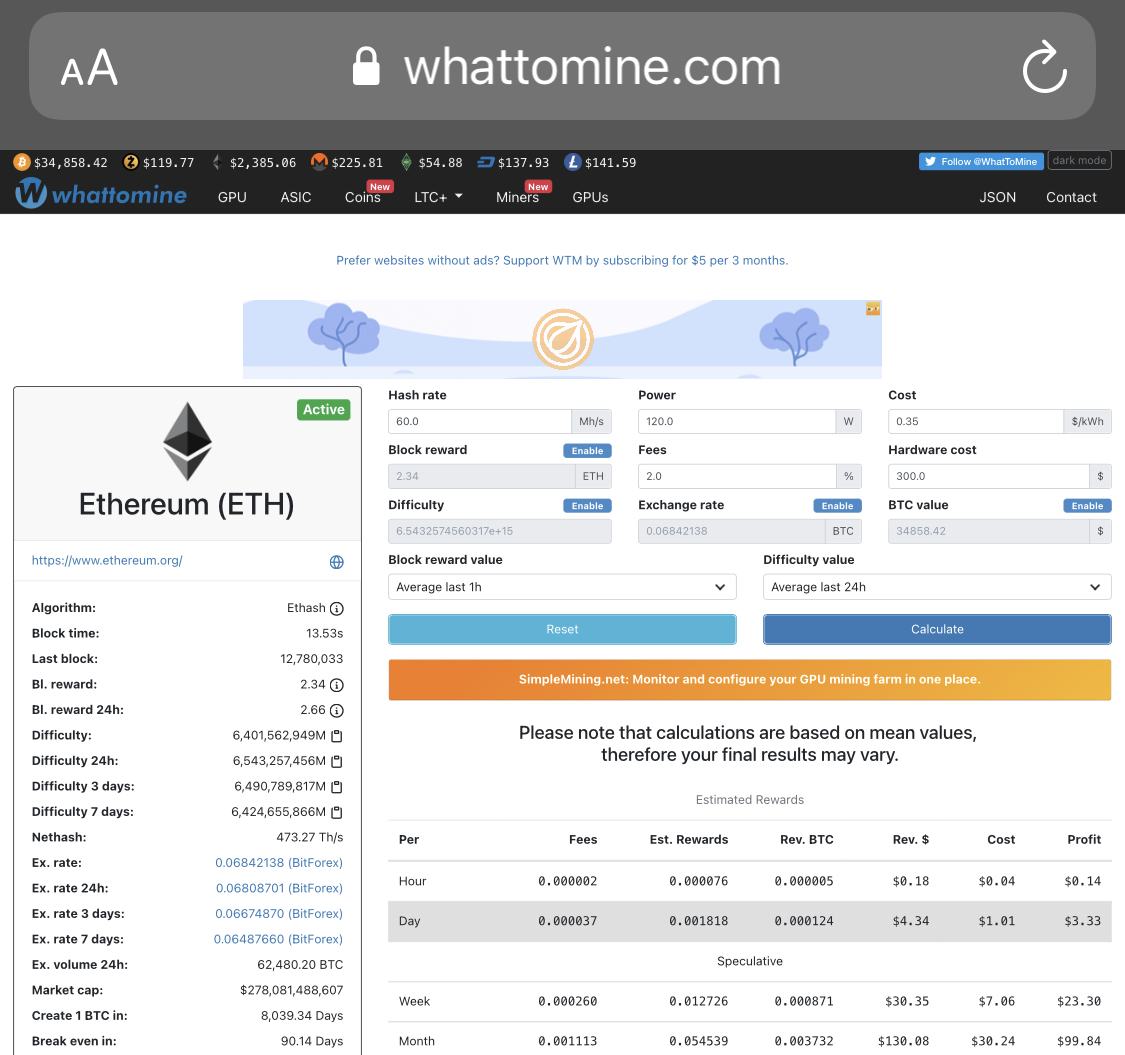1125x1055 pixels.
Task: Click the Fees input field
Action: pos(736,477)
